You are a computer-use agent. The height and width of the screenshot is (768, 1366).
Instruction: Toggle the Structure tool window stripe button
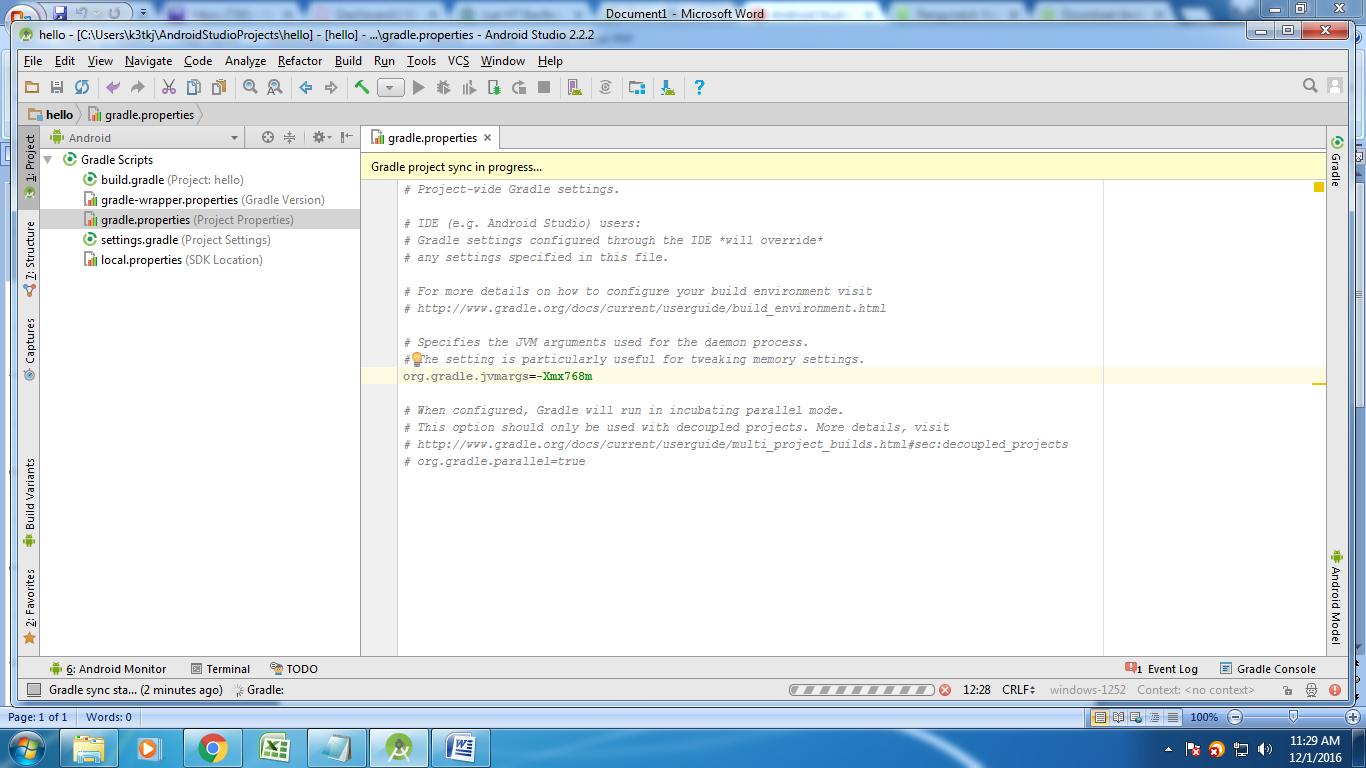coord(30,258)
